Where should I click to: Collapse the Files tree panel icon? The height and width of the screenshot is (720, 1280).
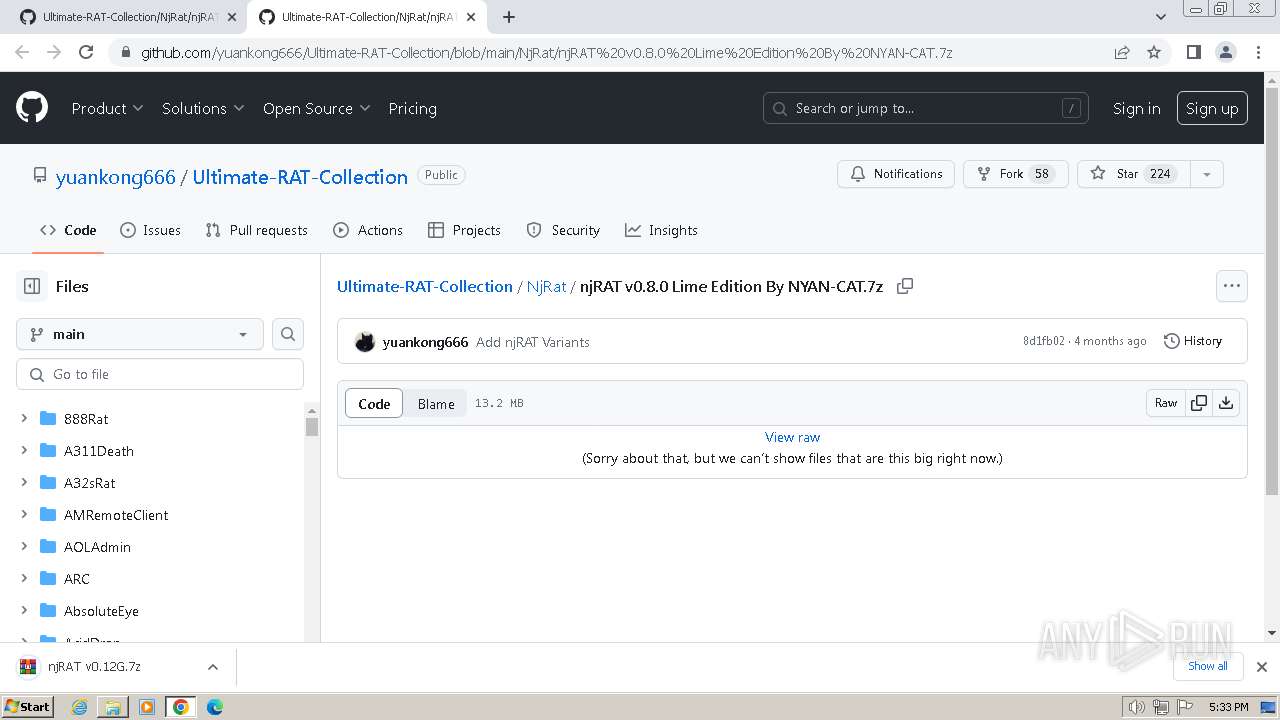tap(32, 286)
